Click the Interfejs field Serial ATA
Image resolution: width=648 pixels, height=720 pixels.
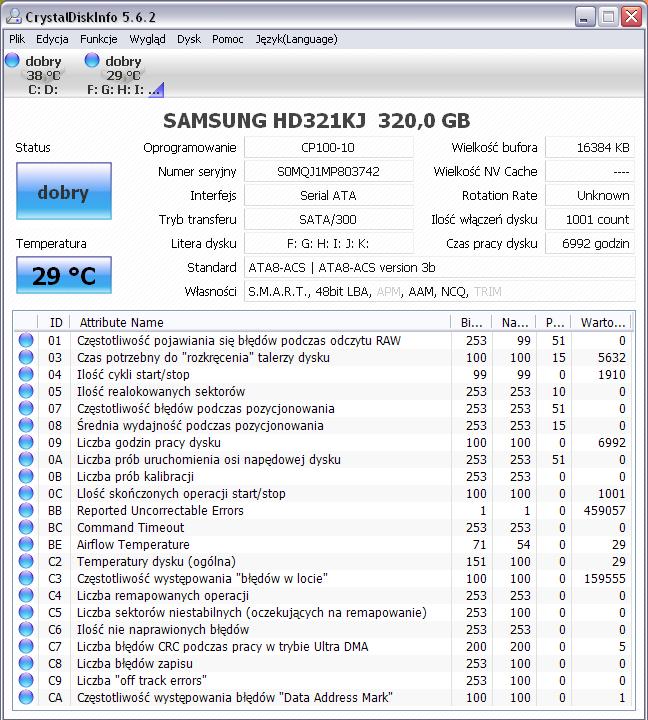[x=328, y=195]
